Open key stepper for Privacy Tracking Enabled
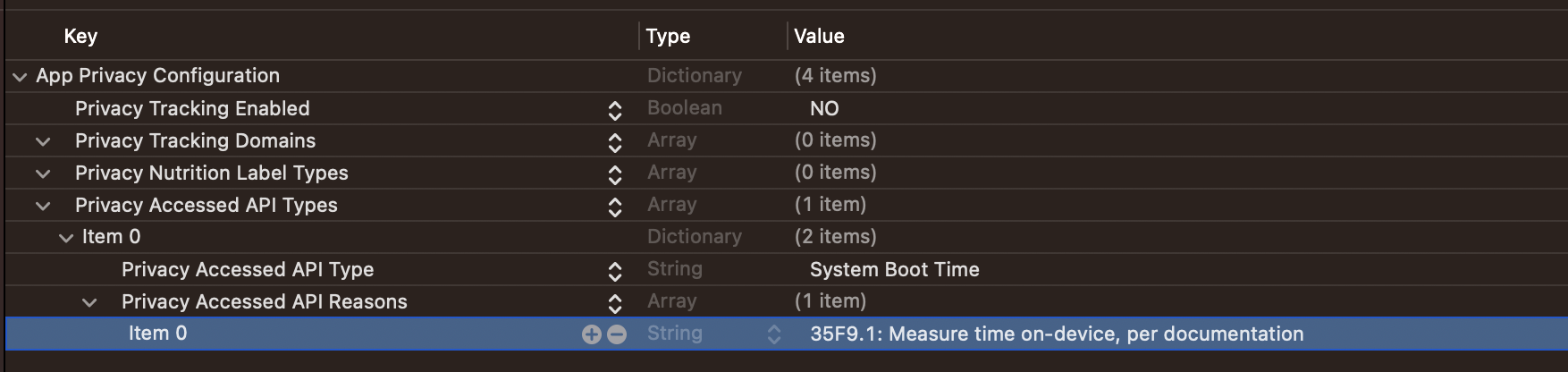Viewport: 1568px width, 372px height. 614,110
